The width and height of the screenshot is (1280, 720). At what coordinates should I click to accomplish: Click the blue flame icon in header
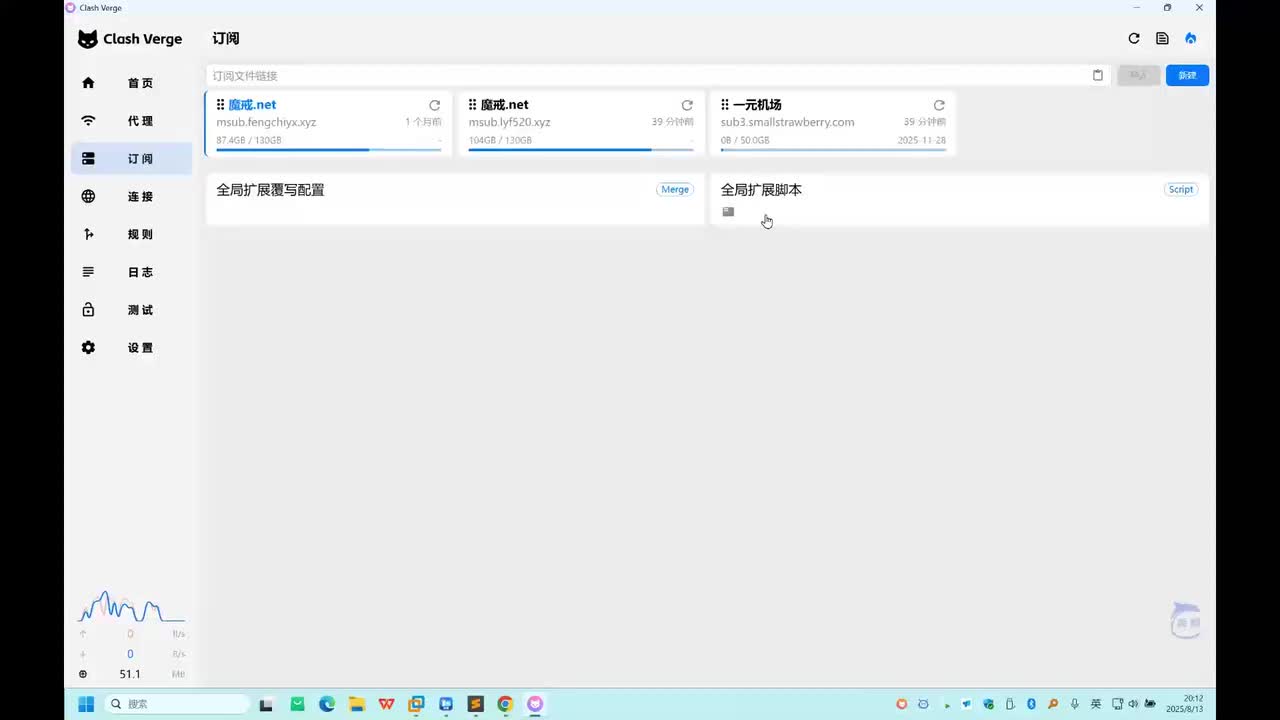[x=1190, y=38]
